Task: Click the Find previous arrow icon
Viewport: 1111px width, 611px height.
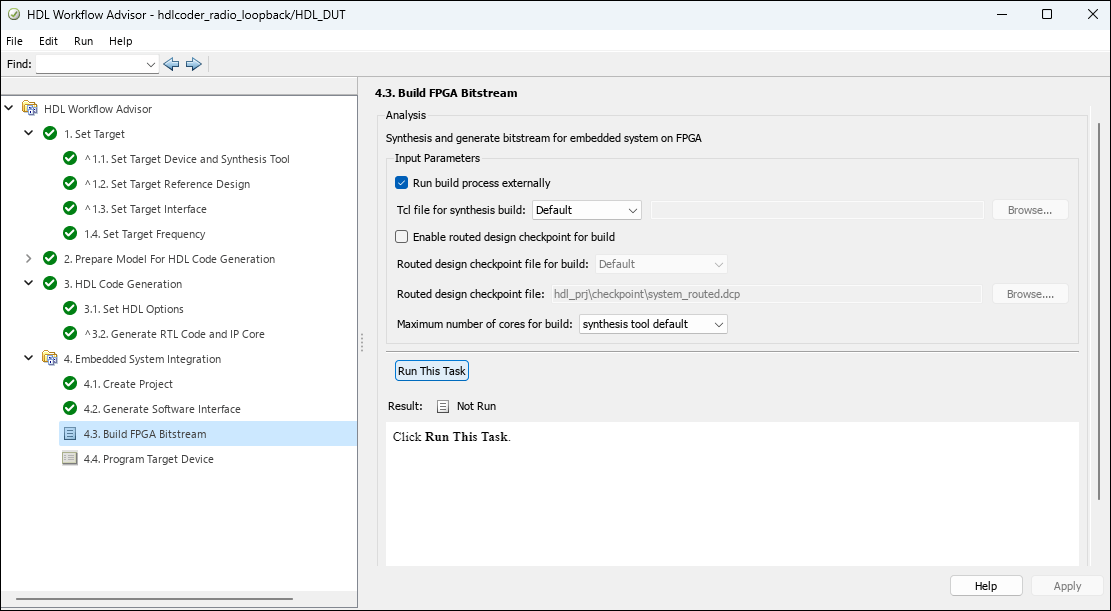Action: [x=171, y=64]
